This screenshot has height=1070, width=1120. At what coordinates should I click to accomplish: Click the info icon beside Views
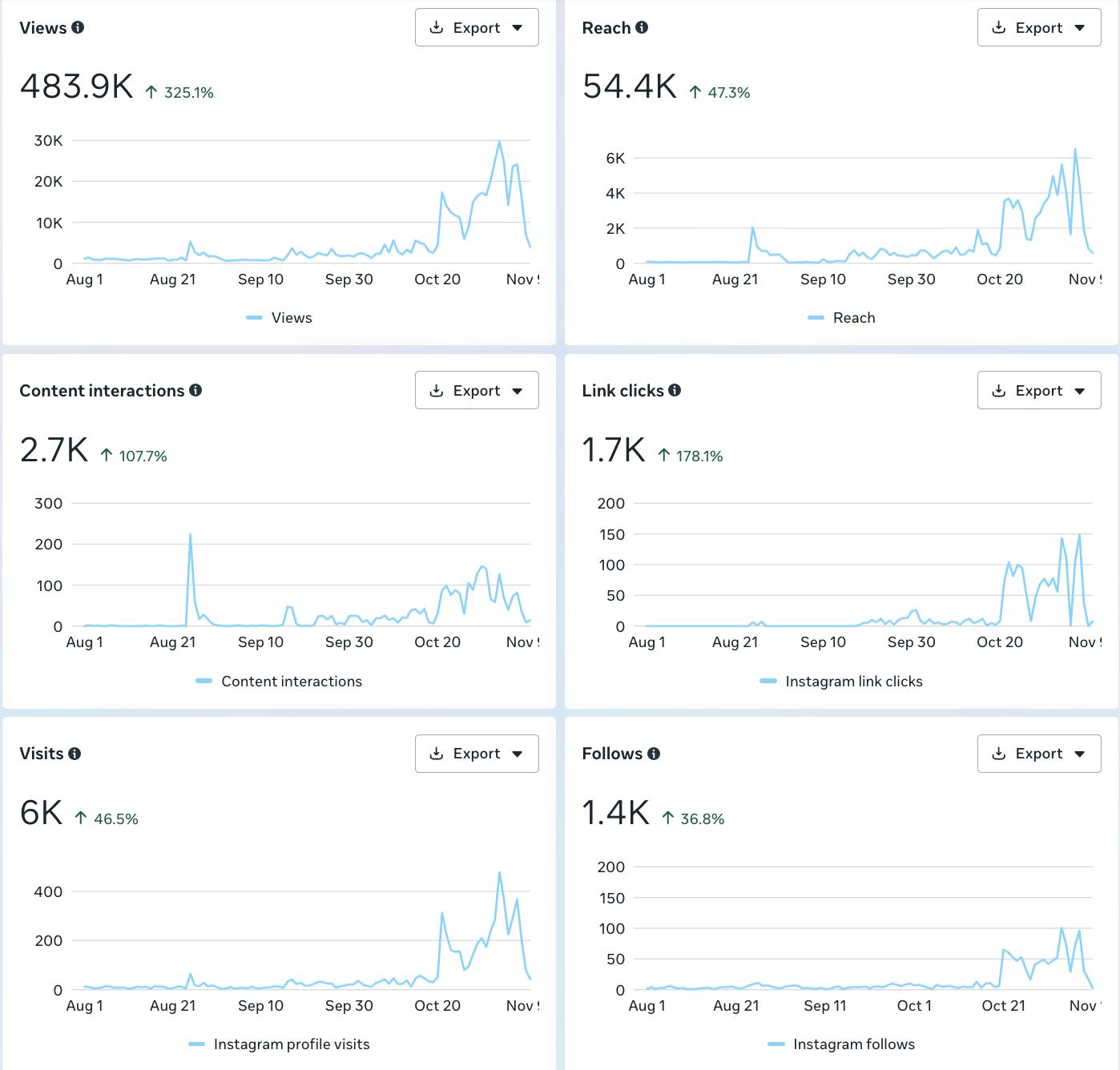point(78,27)
